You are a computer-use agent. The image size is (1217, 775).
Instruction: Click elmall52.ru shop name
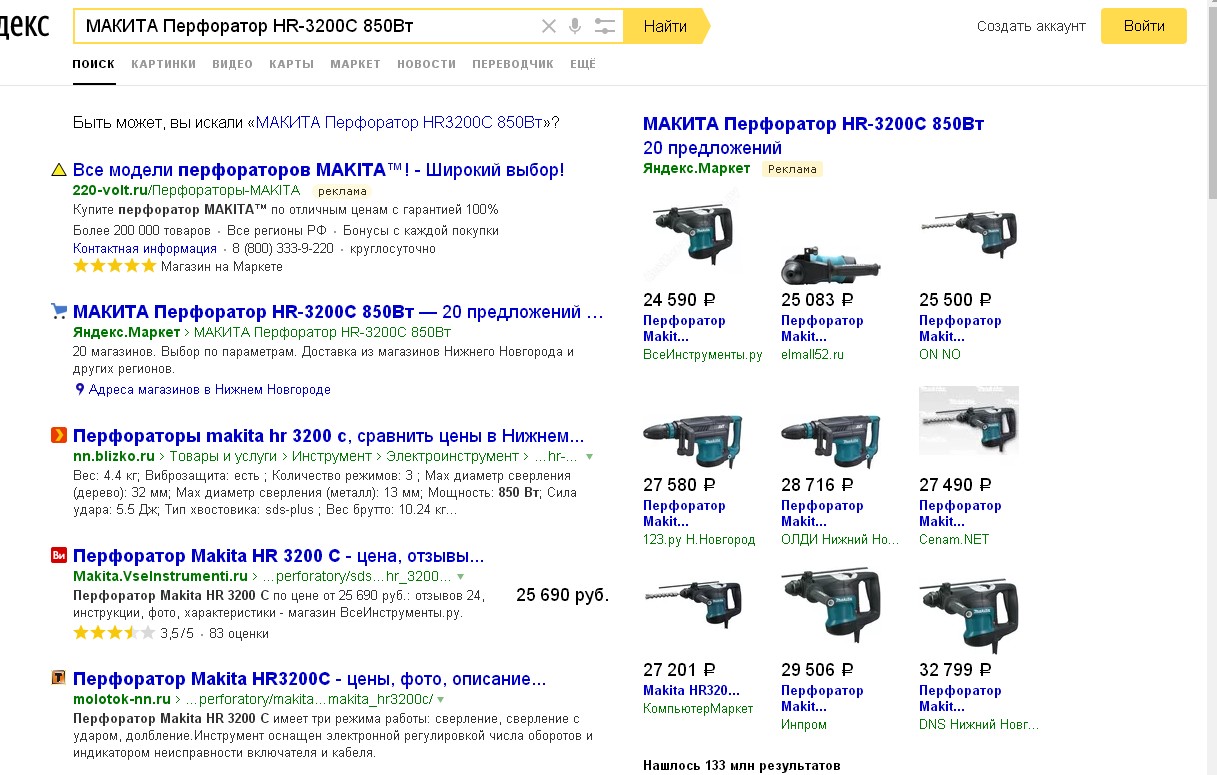[812, 354]
